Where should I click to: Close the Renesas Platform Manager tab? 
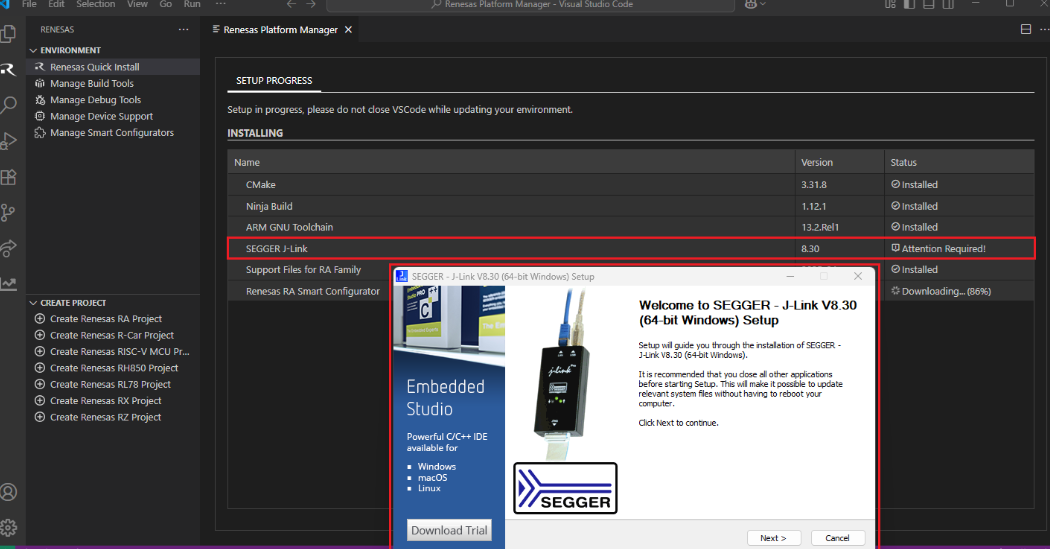pos(348,30)
